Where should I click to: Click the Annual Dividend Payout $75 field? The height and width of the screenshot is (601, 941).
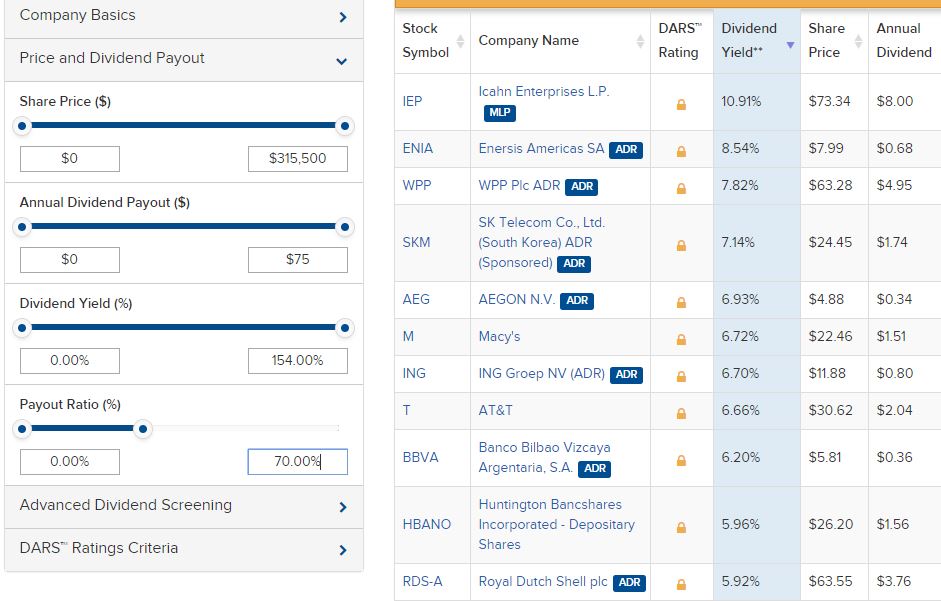click(x=298, y=259)
